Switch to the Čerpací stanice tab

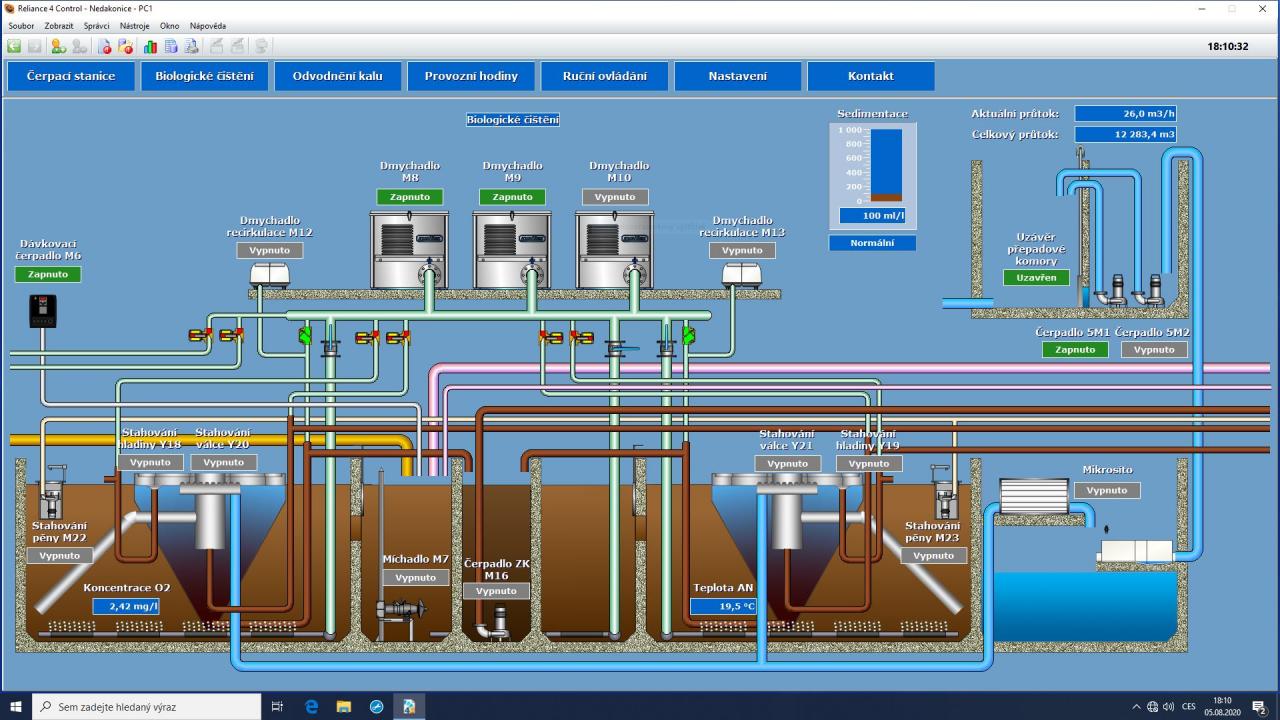pyautogui.click(x=71, y=76)
